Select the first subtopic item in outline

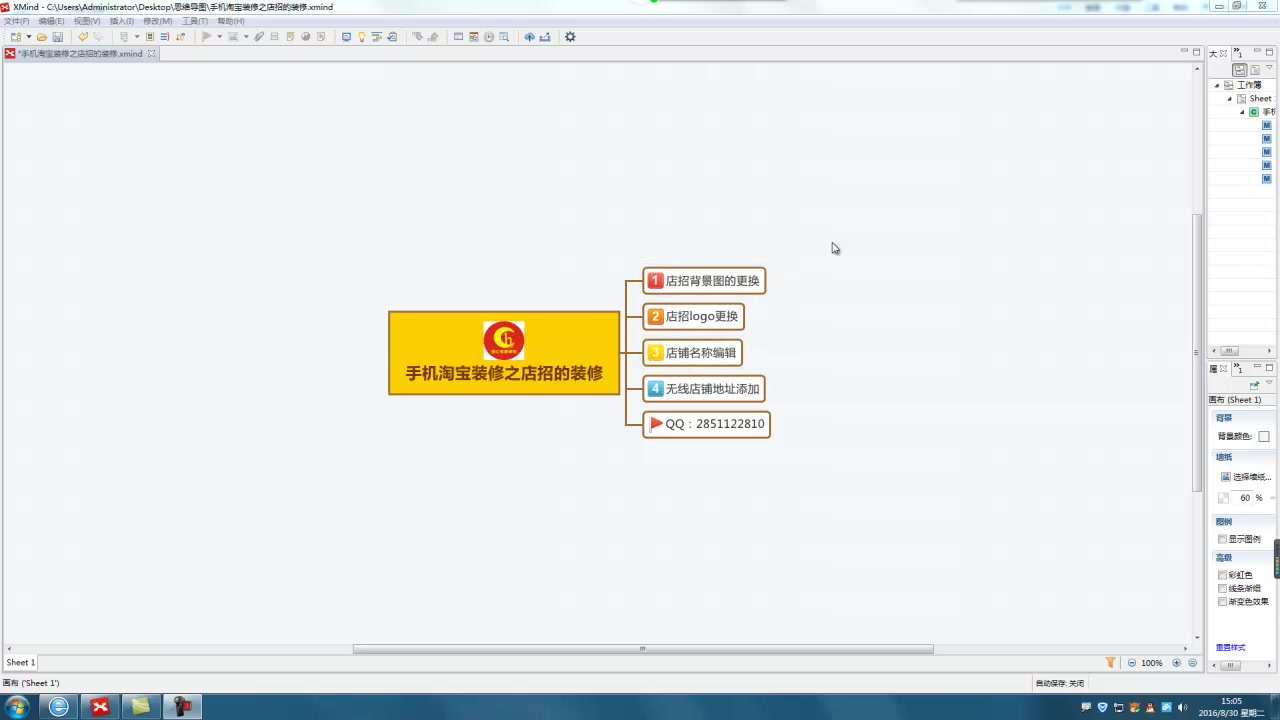pos(1267,126)
